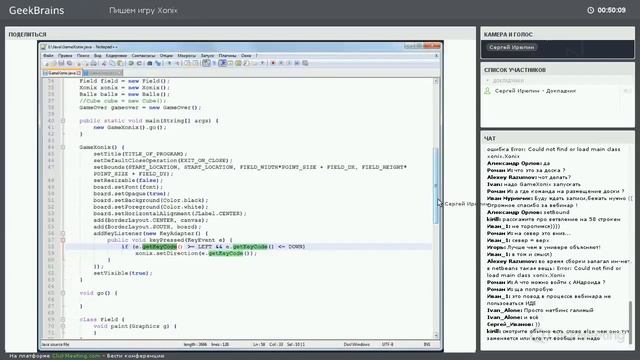The width and height of the screenshot is (640, 360).
Task: Collapse the main method fold on line 40
Action: click(63, 121)
